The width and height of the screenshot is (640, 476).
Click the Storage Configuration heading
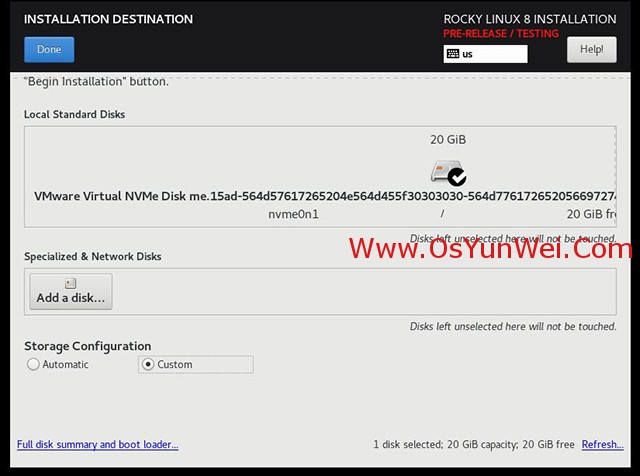click(x=87, y=346)
